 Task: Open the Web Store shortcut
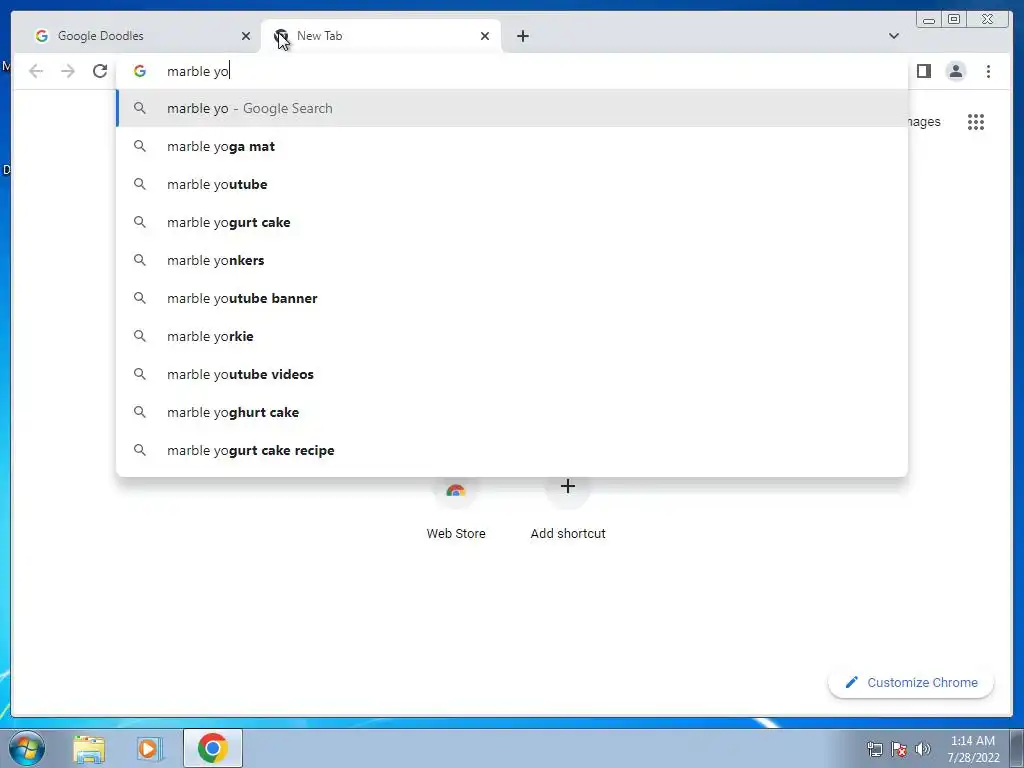point(456,508)
